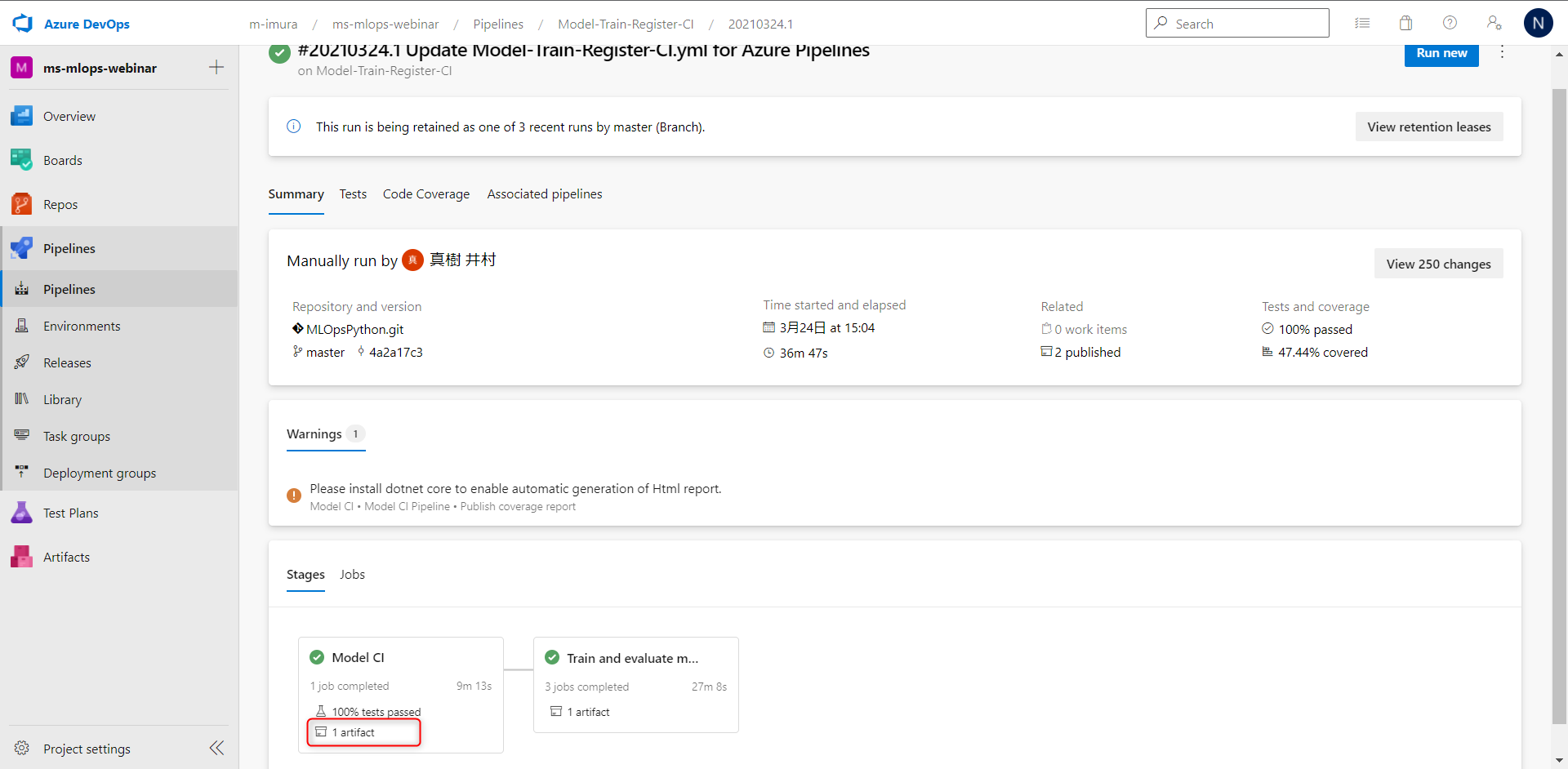The image size is (1568, 769).
Task: Click the vertical scrollbar thumb
Action: coord(1559,405)
